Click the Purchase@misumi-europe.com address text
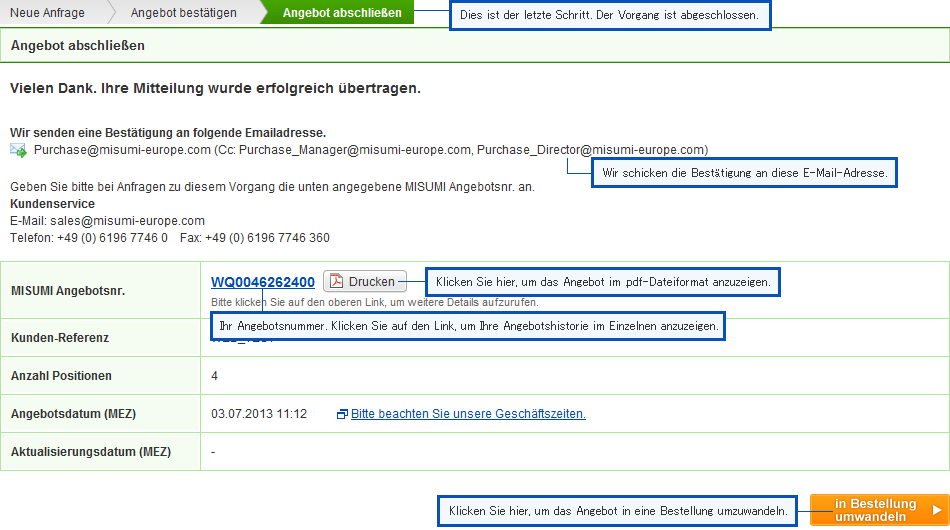The width and height of the screenshot is (950, 530). click(122, 150)
